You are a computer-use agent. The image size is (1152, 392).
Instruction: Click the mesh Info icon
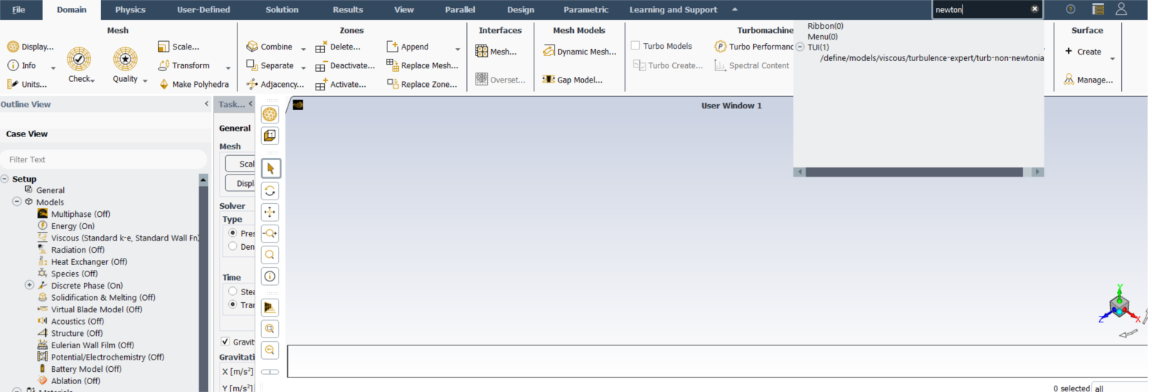[13, 65]
